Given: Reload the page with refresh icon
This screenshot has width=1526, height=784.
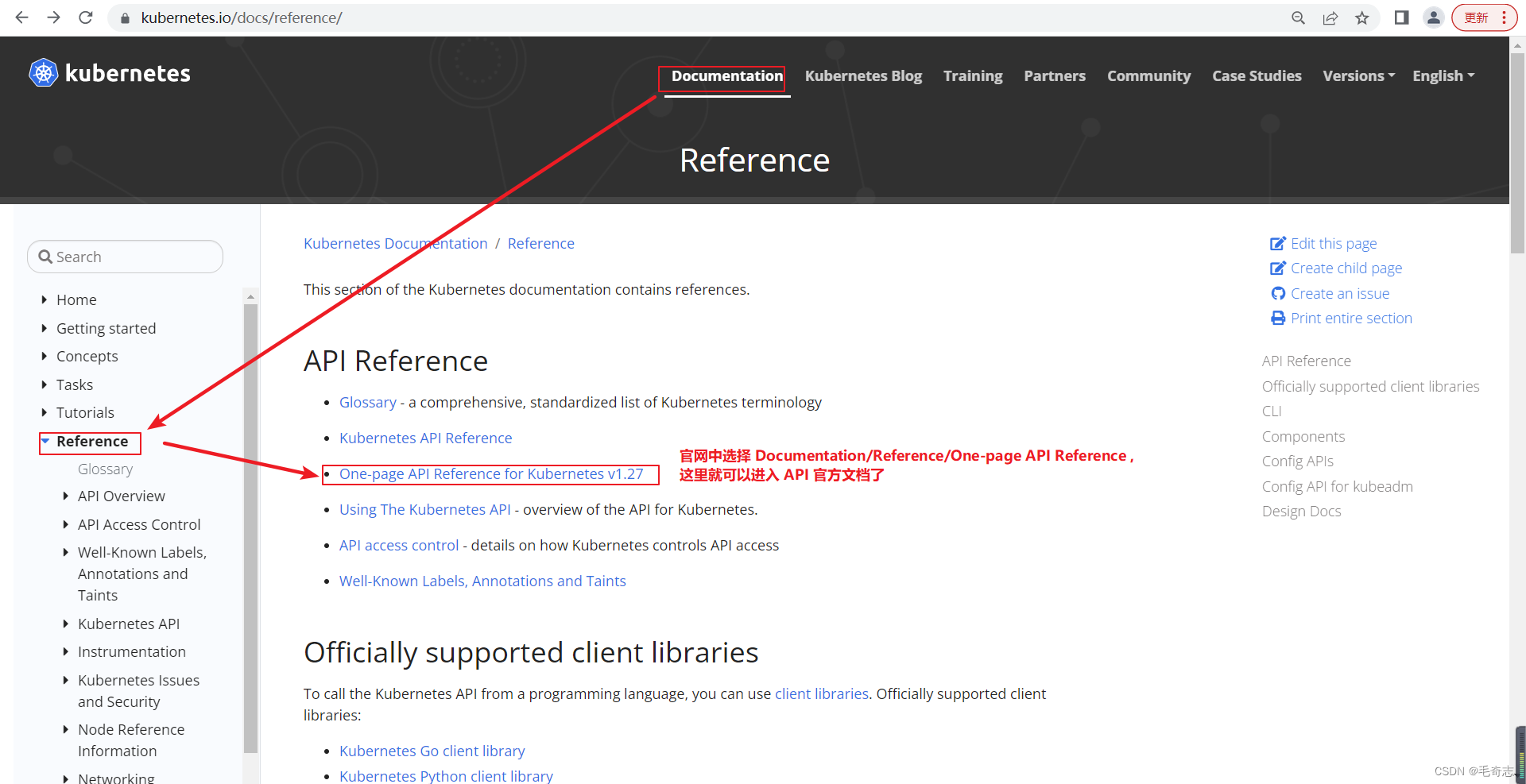Looking at the screenshot, I should click(86, 17).
